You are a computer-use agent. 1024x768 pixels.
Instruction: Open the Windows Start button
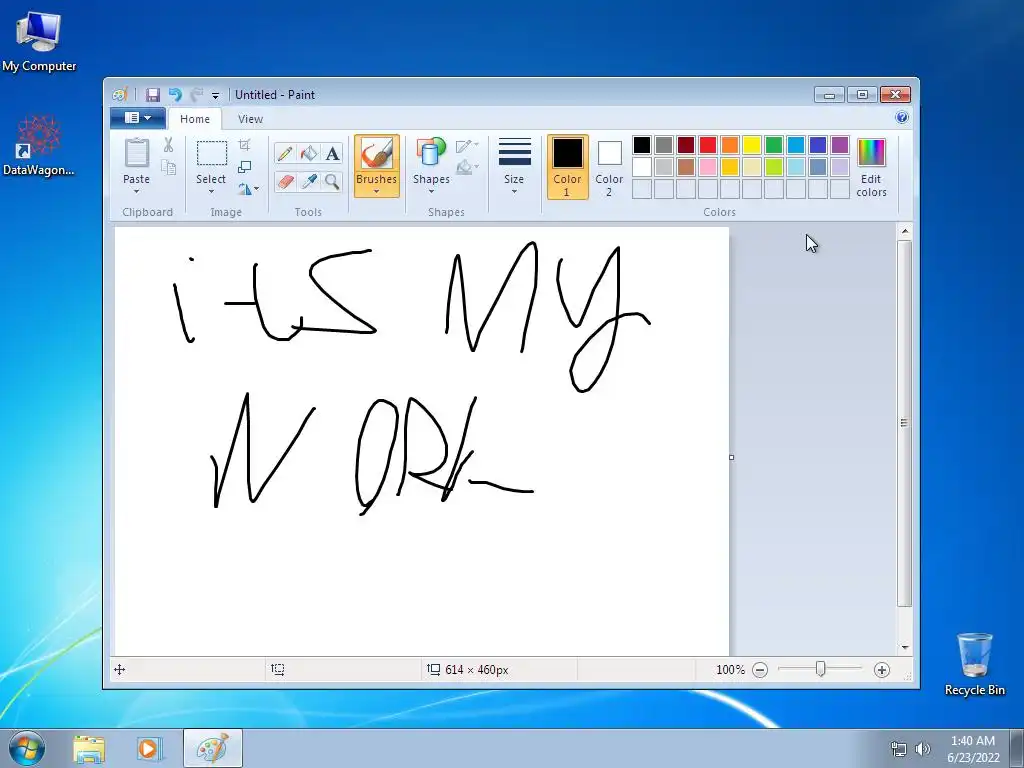(26, 748)
